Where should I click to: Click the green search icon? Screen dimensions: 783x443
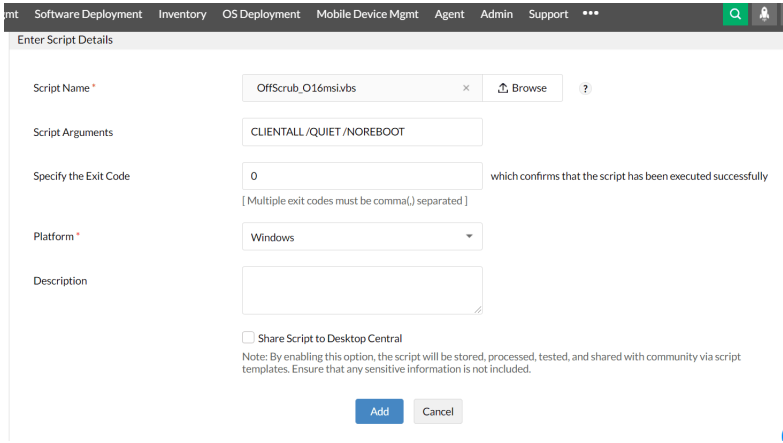(735, 14)
